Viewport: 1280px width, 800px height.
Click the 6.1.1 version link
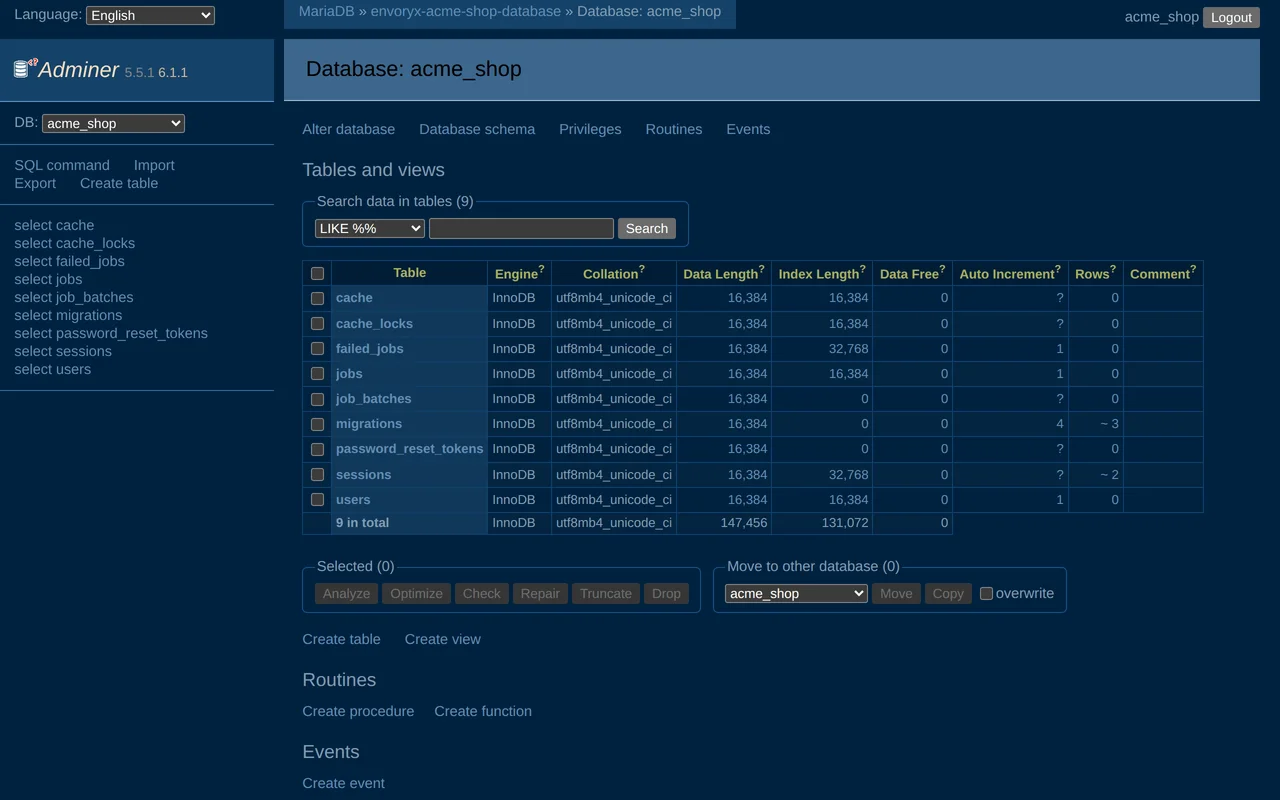(x=173, y=72)
